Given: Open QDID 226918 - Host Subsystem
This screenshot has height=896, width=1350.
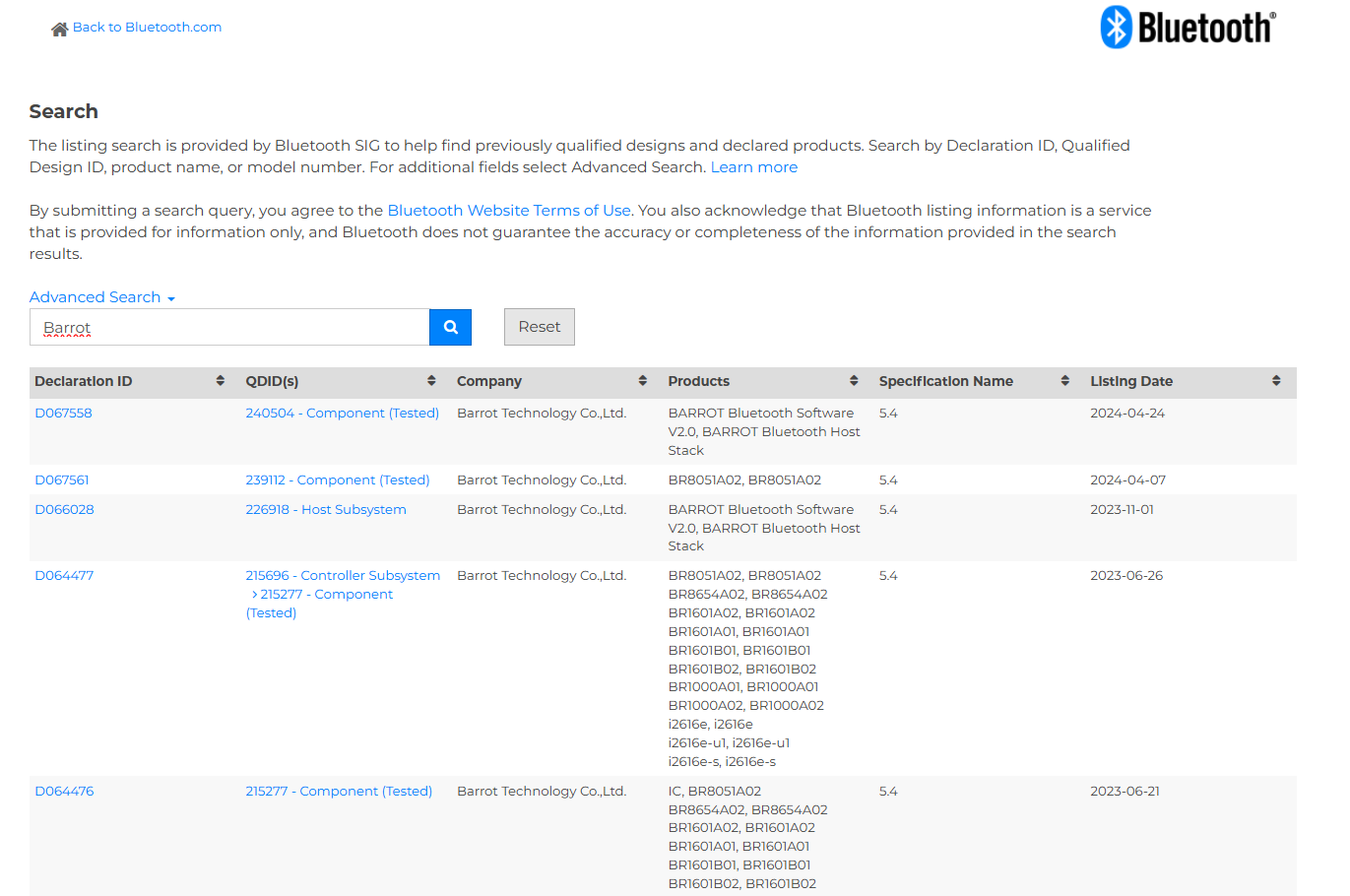Looking at the screenshot, I should point(326,510).
